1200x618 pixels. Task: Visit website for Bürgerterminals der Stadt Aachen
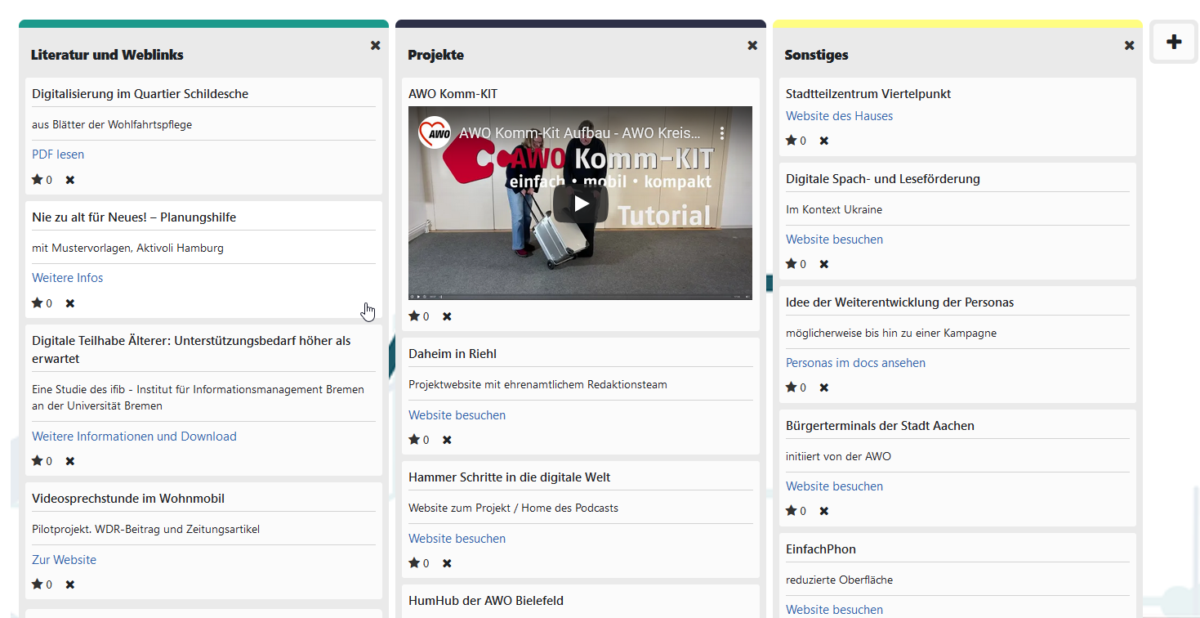834,486
